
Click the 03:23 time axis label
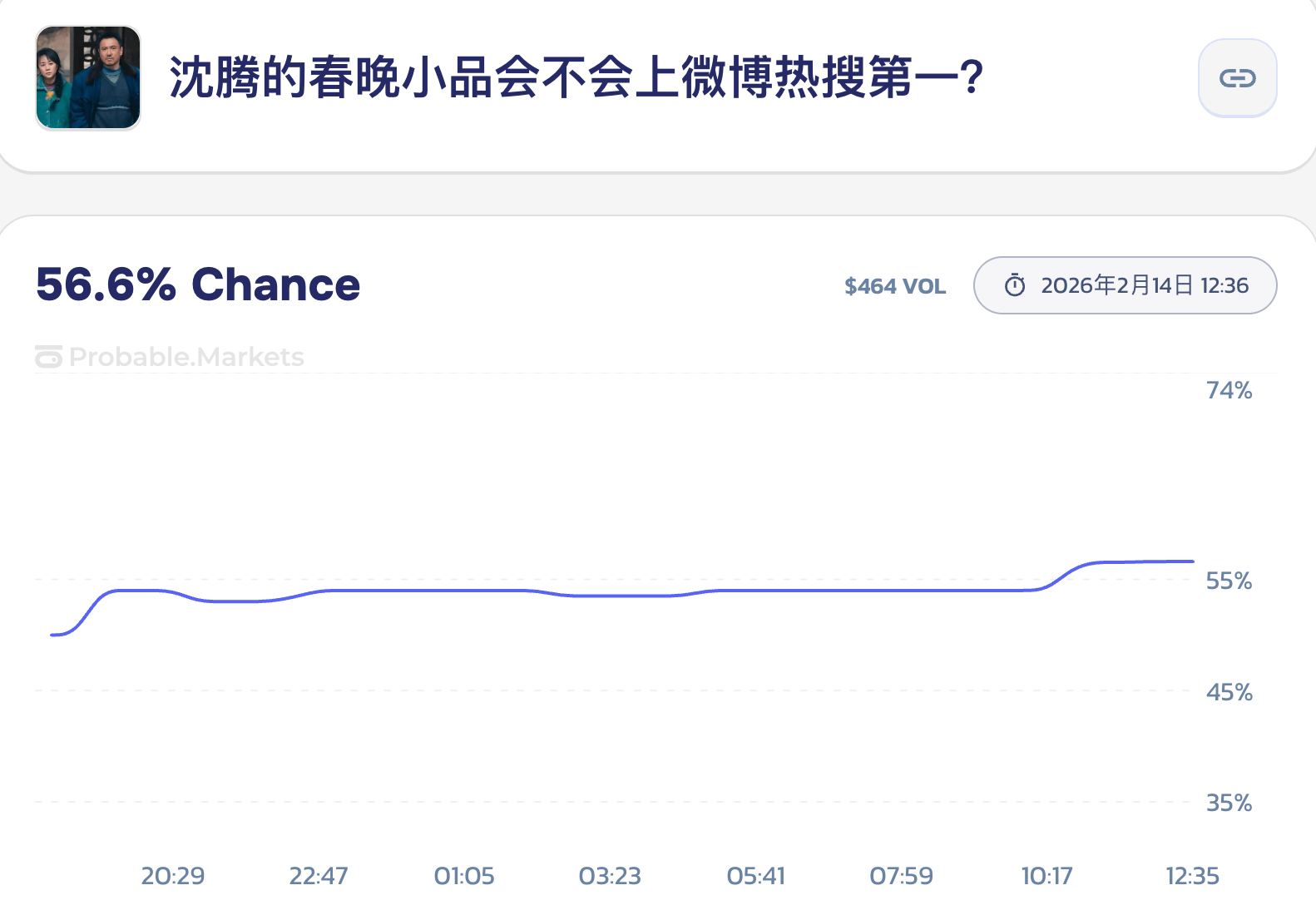(x=610, y=876)
